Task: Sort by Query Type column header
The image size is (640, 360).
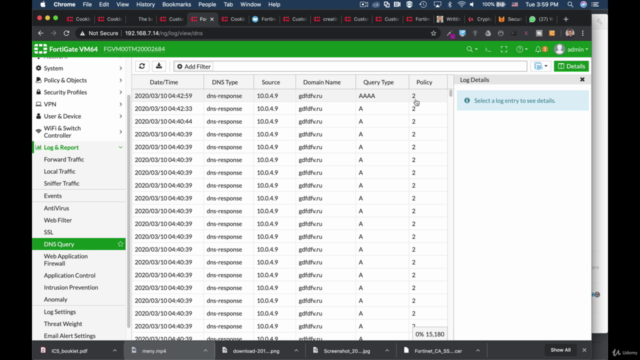Action: click(382, 82)
